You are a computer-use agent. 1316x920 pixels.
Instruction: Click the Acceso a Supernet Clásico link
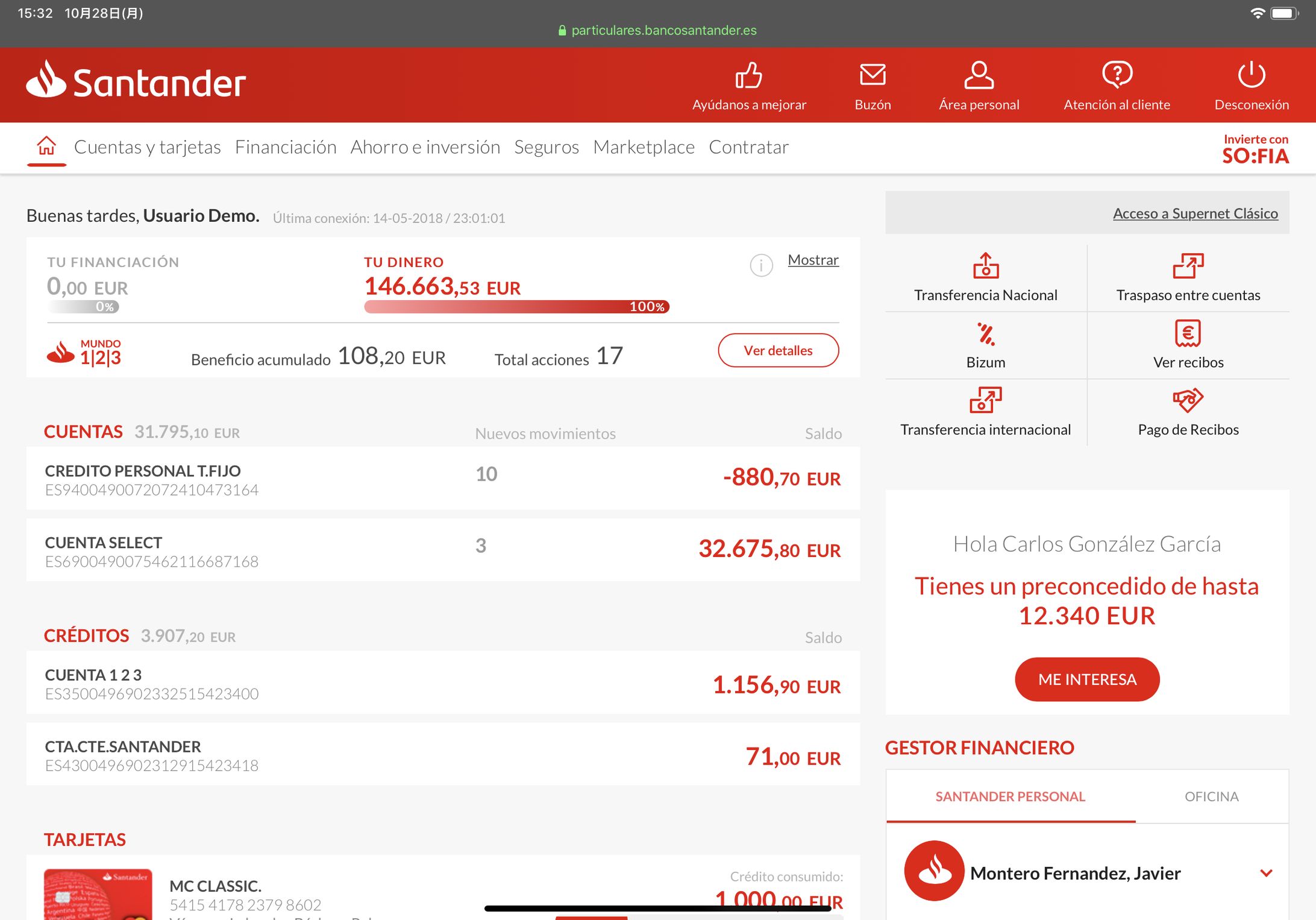pyautogui.click(x=1195, y=213)
